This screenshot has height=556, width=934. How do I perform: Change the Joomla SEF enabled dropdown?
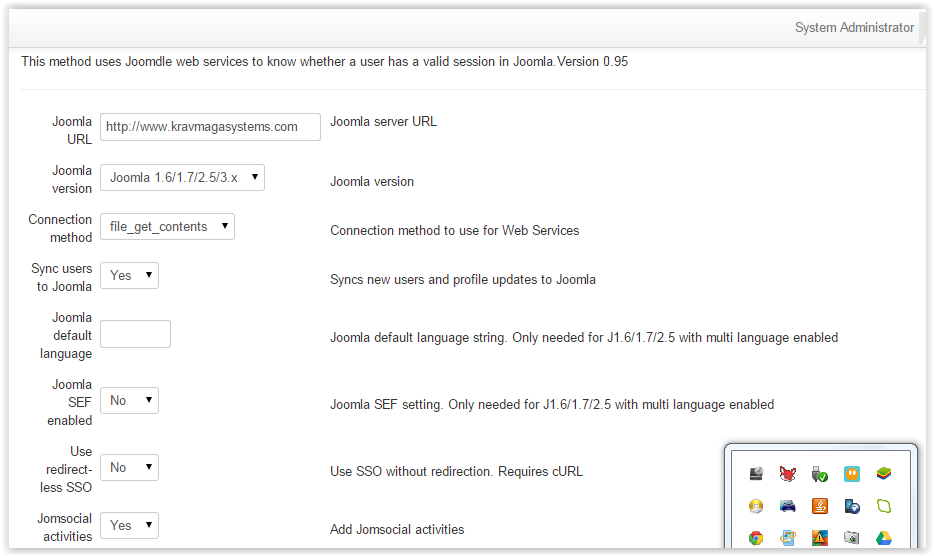pos(129,400)
